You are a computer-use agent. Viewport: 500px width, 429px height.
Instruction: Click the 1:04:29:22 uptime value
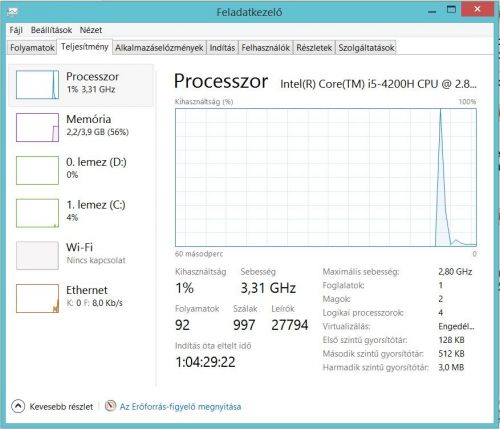coord(205,362)
